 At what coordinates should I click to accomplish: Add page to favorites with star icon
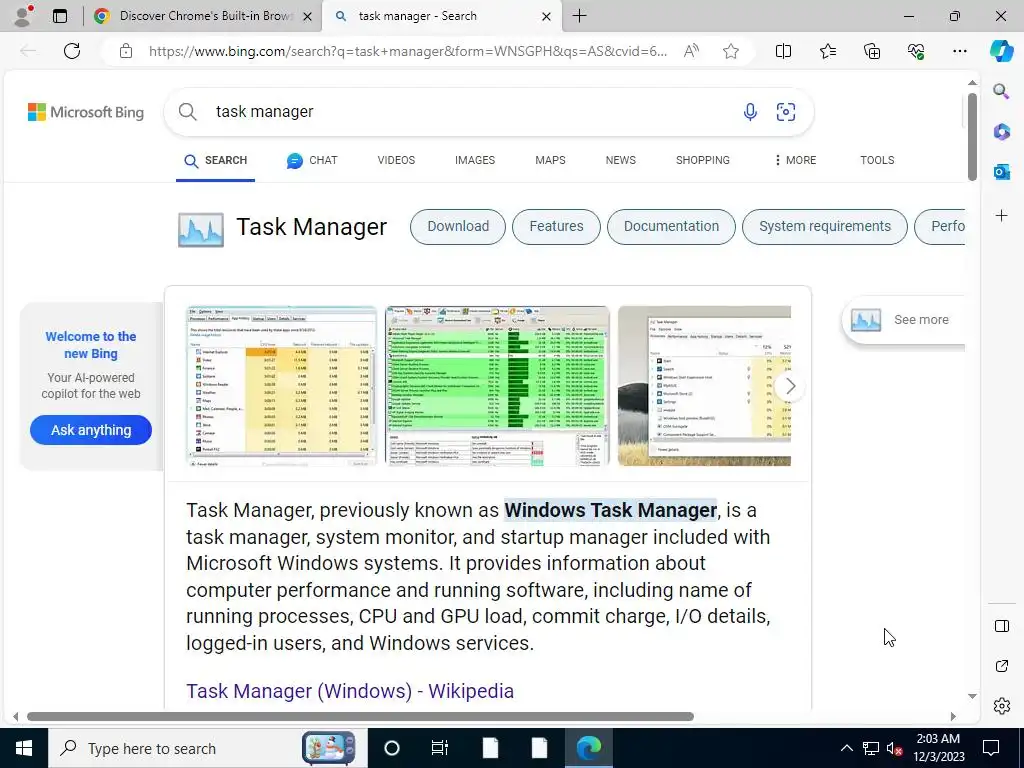click(731, 51)
